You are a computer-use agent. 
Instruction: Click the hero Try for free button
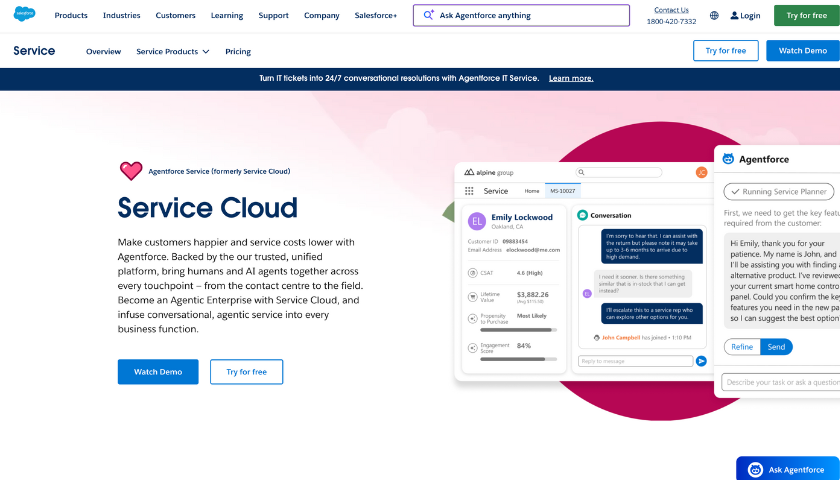(246, 372)
